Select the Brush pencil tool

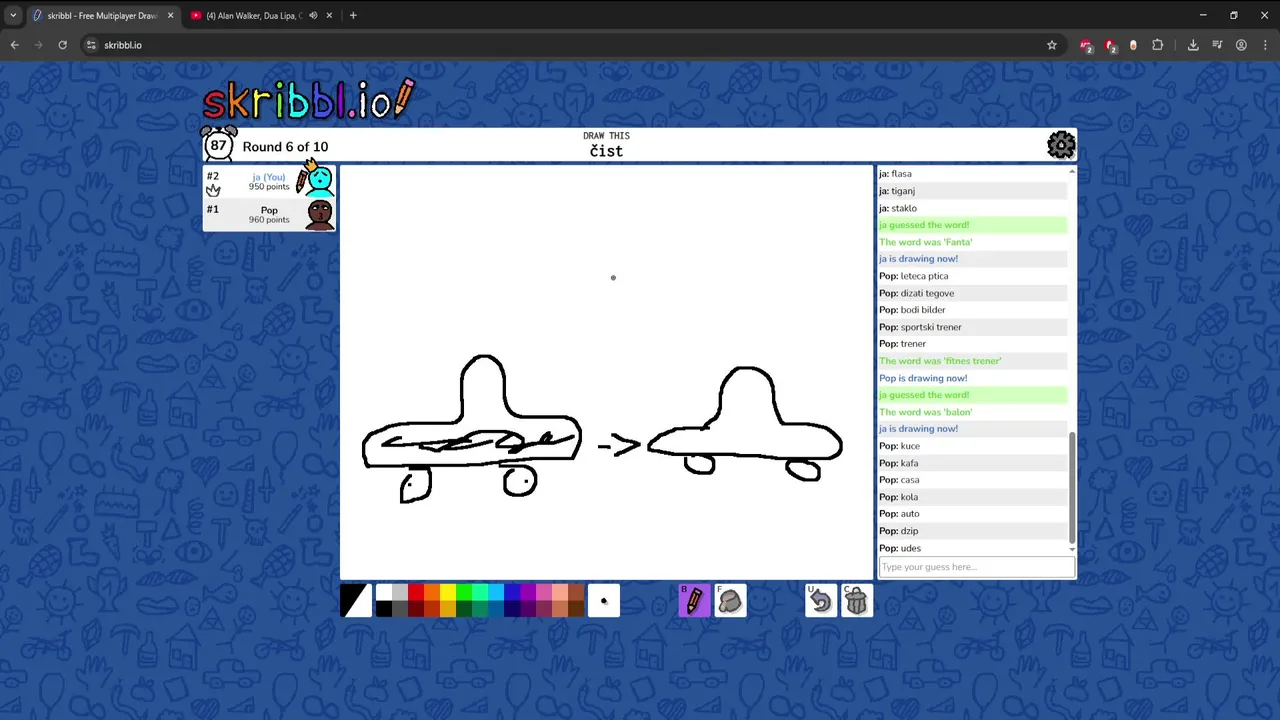tap(694, 601)
